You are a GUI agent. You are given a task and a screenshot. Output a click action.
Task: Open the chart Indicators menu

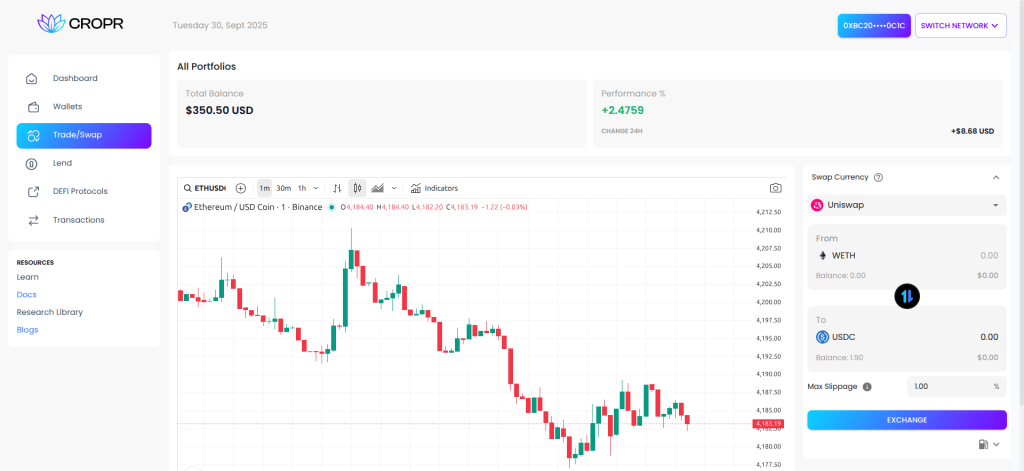(434, 188)
